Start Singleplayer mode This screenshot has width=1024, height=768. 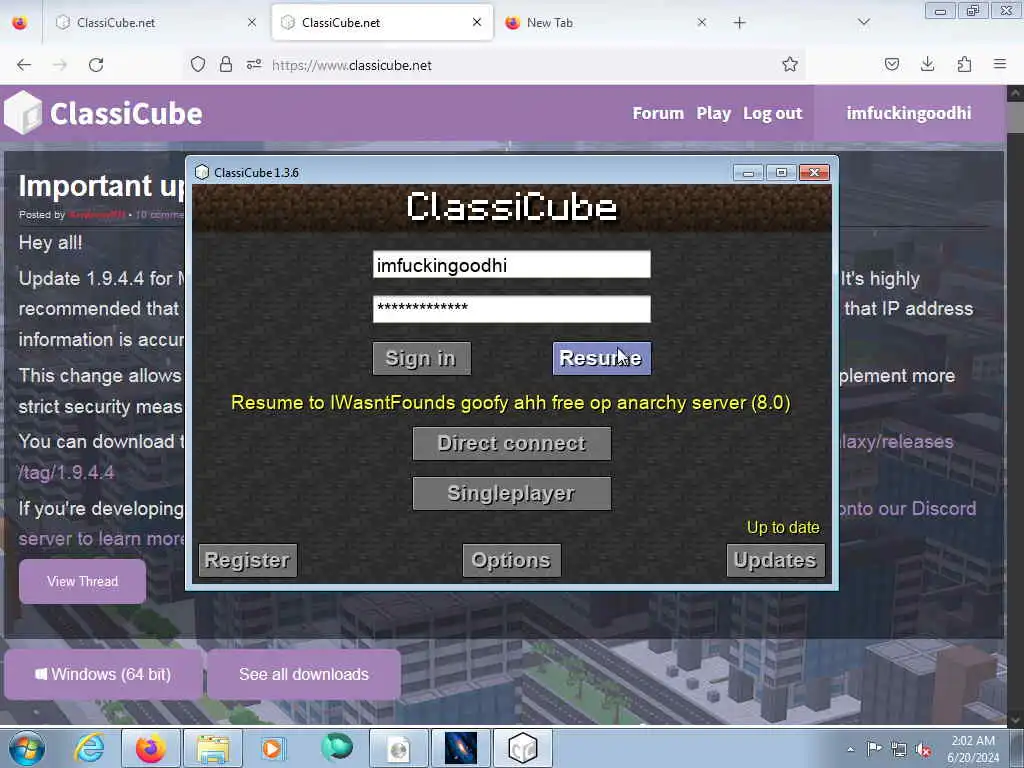click(511, 493)
